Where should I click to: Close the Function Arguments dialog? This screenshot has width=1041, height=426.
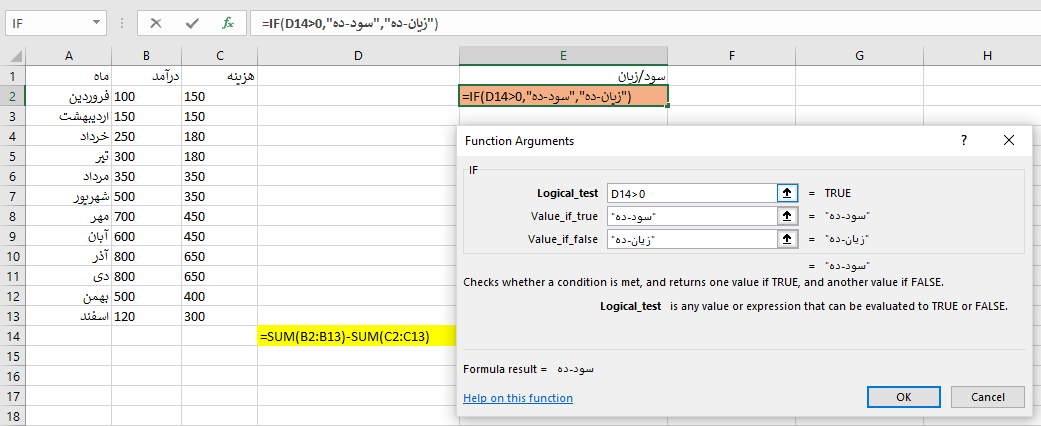click(x=1008, y=141)
